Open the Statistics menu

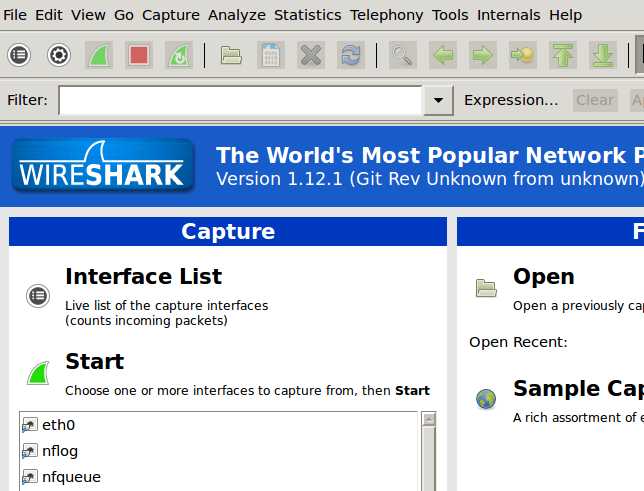[308, 15]
